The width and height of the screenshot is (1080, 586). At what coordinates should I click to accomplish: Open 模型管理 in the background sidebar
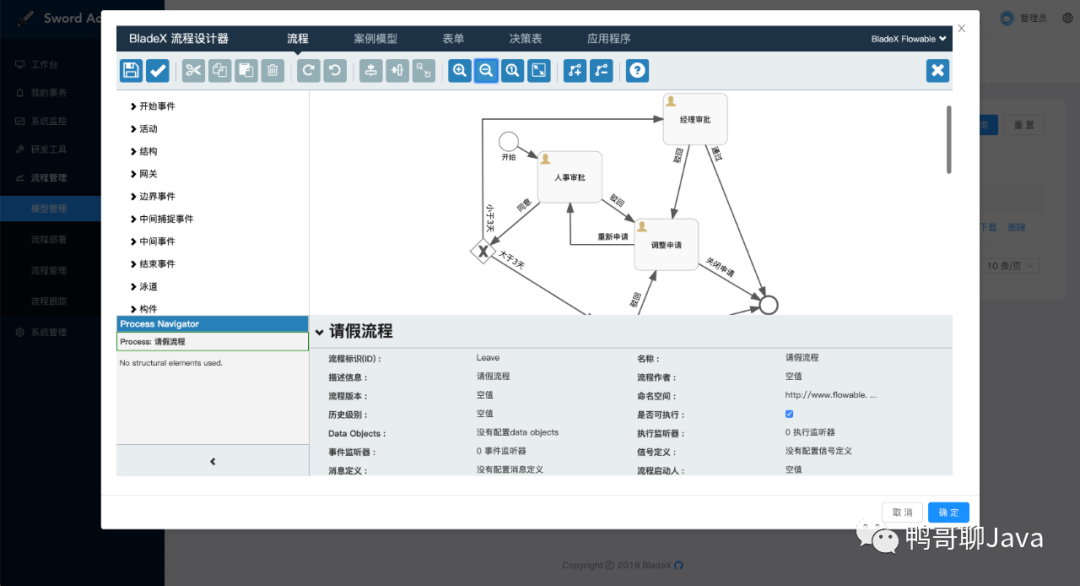(48, 208)
